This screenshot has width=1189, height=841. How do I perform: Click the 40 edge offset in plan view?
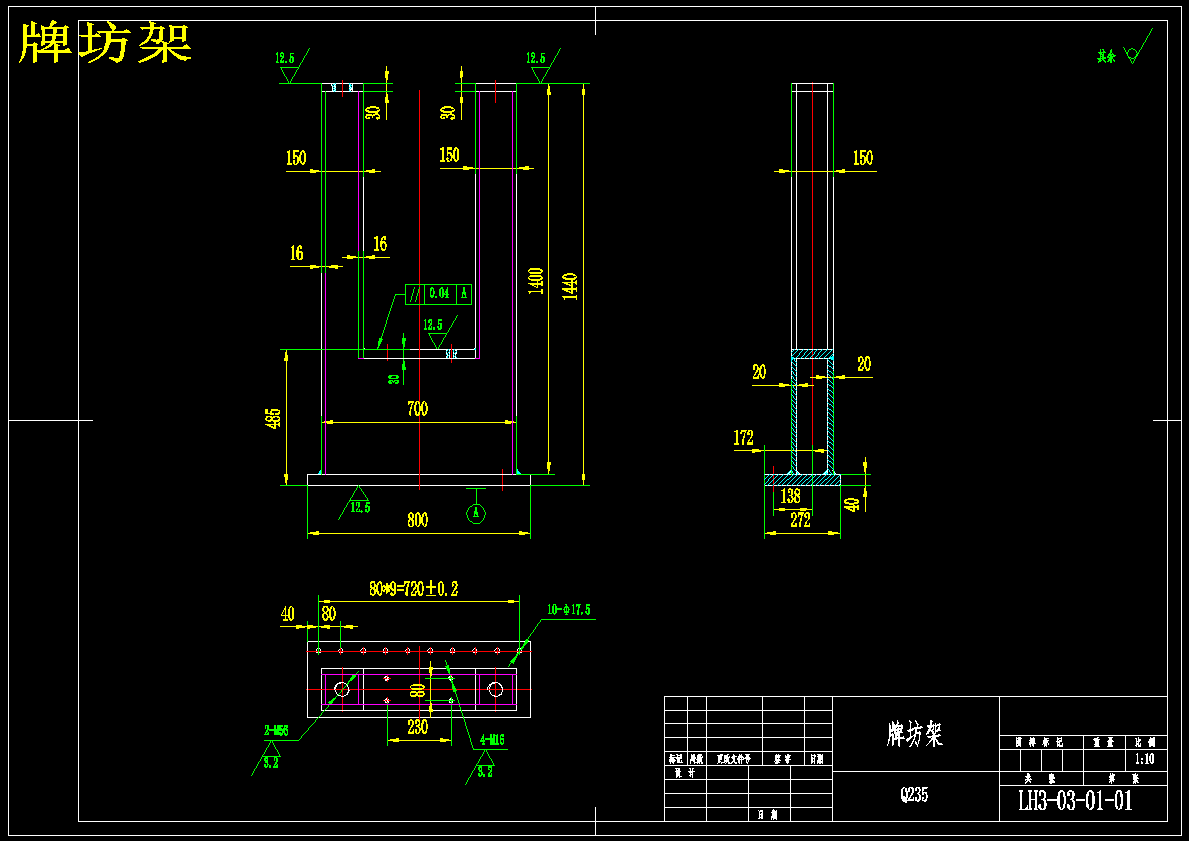pyautogui.click(x=287, y=613)
